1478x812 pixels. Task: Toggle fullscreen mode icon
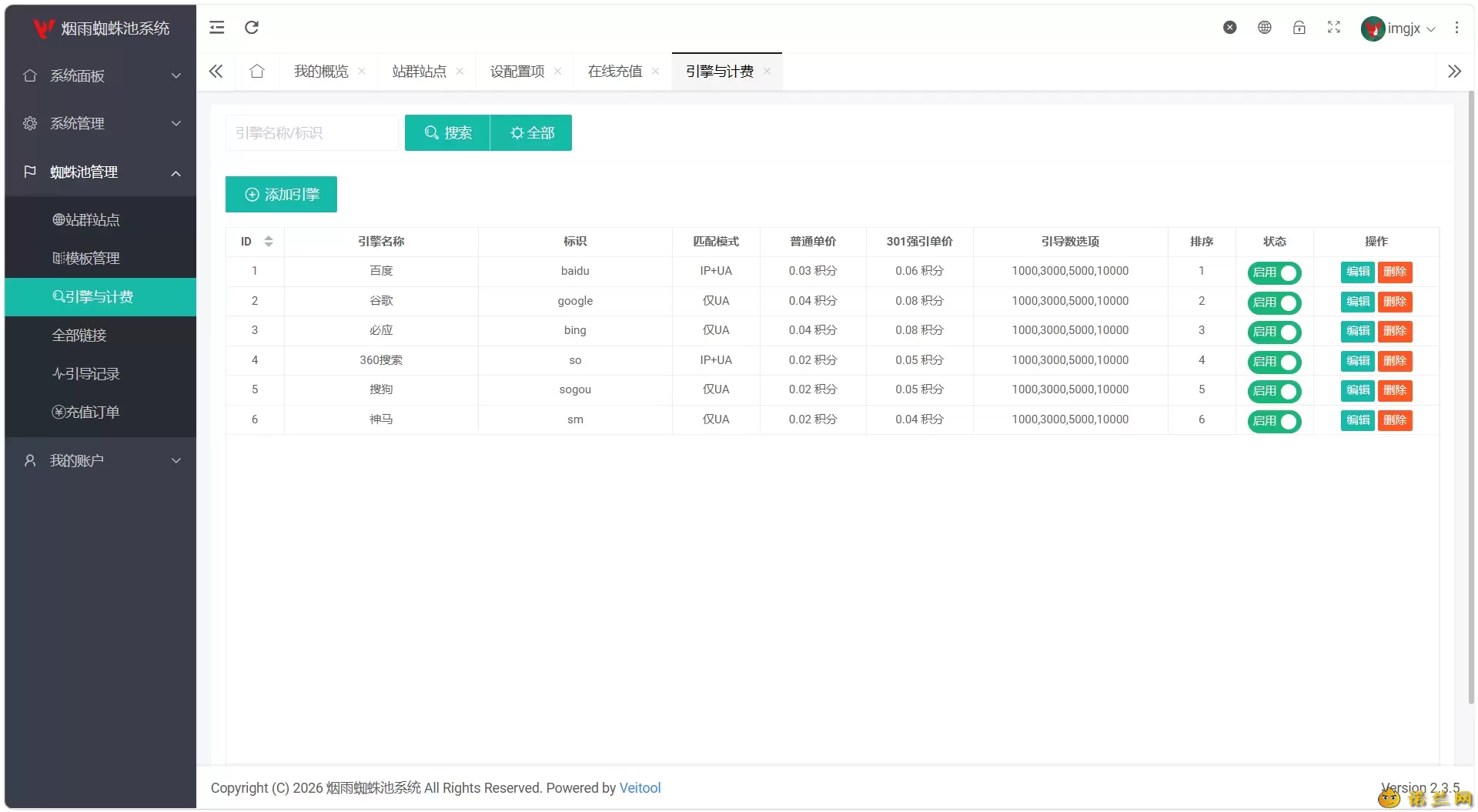pyautogui.click(x=1334, y=28)
